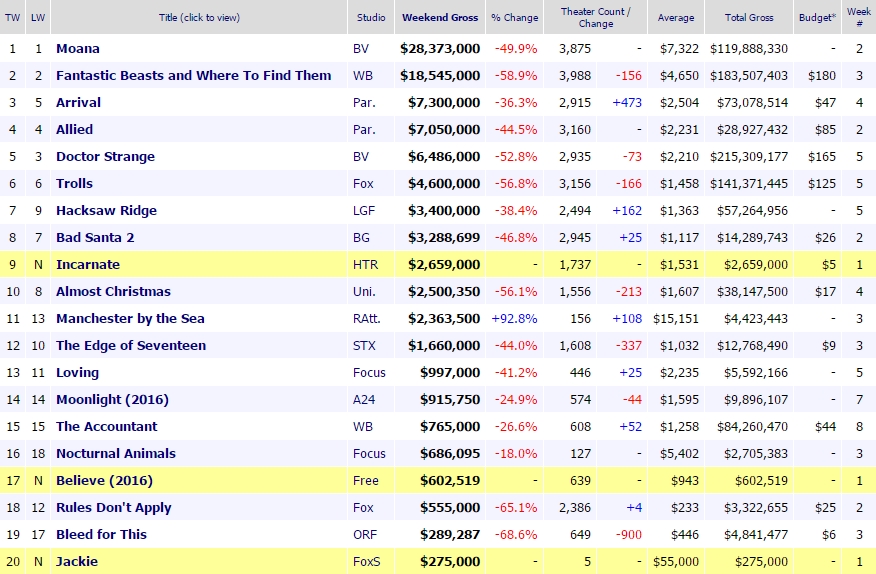Image resolution: width=876 pixels, height=574 pixels.
Task: Sort by the LW column header
Action: tap(38, 17)
